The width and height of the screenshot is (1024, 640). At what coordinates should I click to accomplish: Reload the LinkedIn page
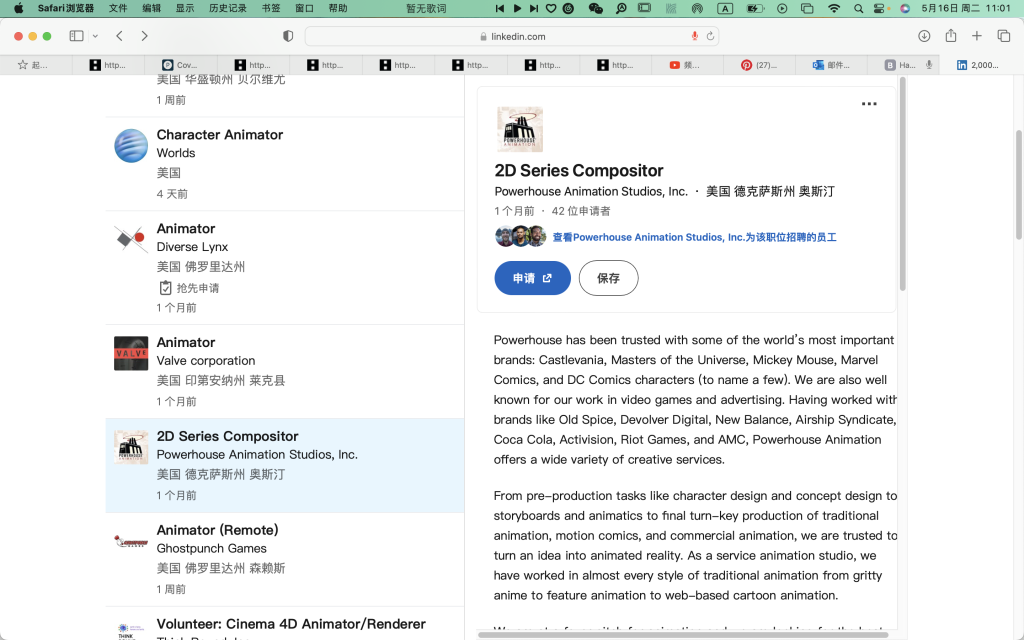(710, 36)
